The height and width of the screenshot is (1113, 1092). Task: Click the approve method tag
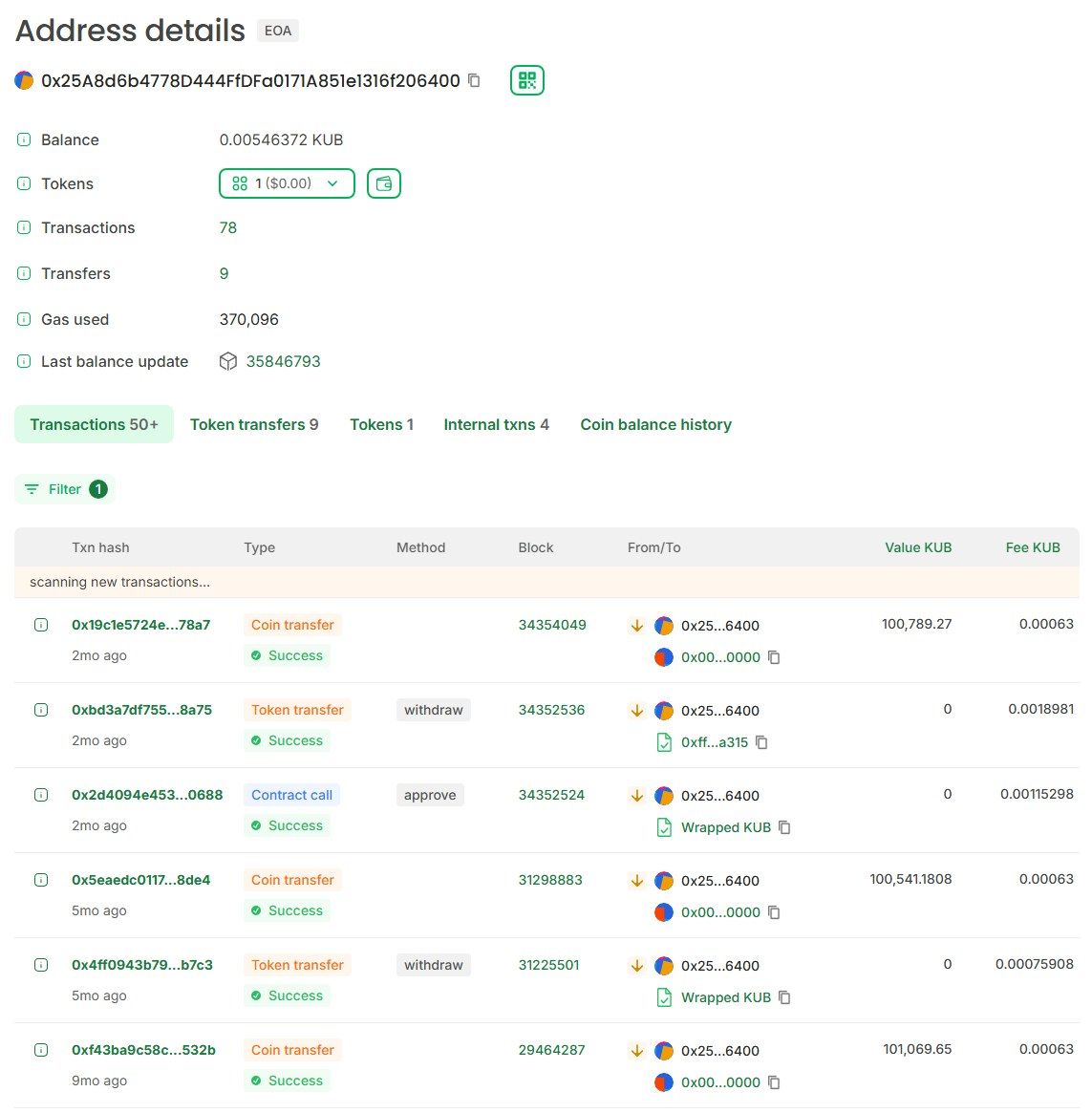430,795
